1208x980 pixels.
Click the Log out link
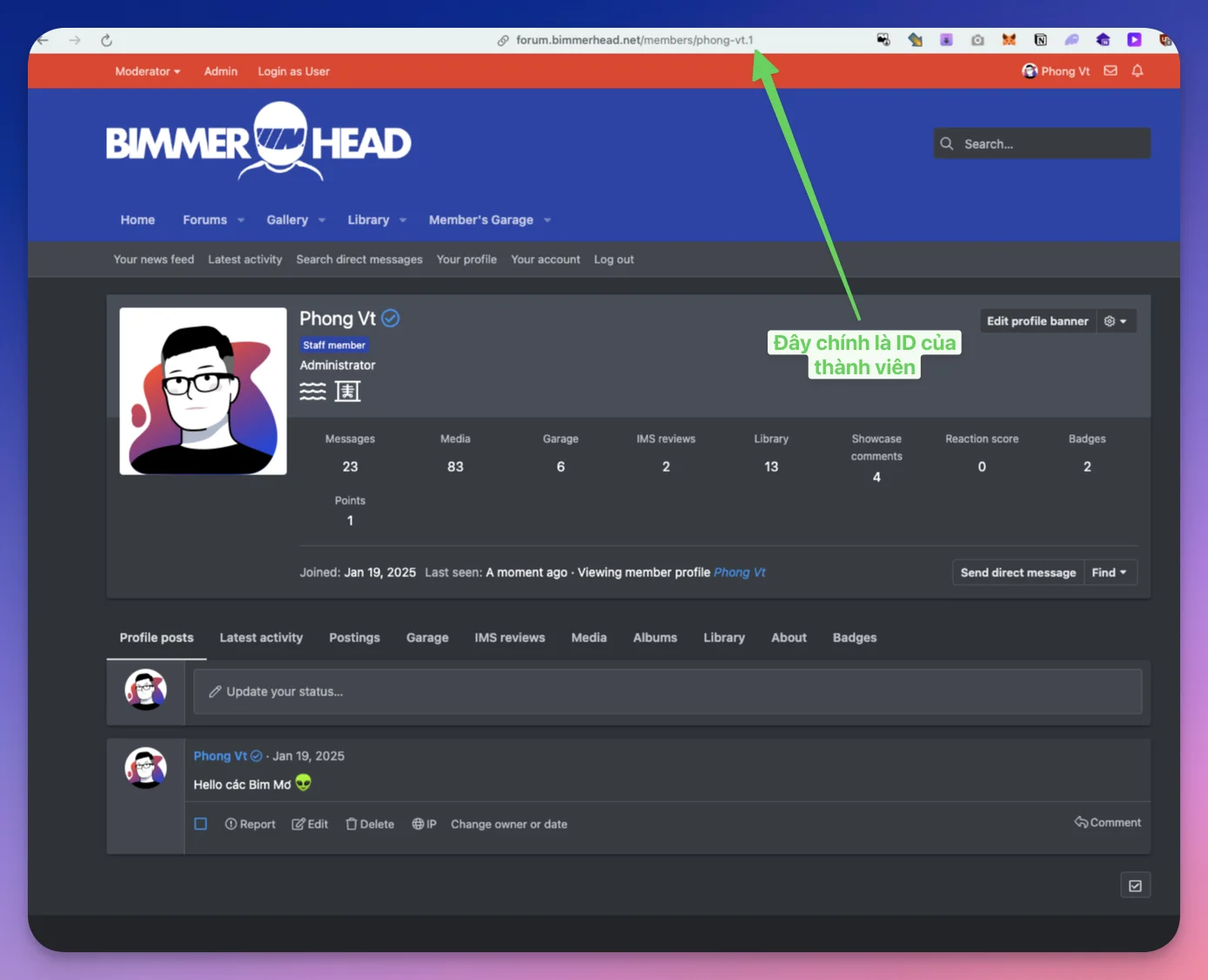[614, 259]
